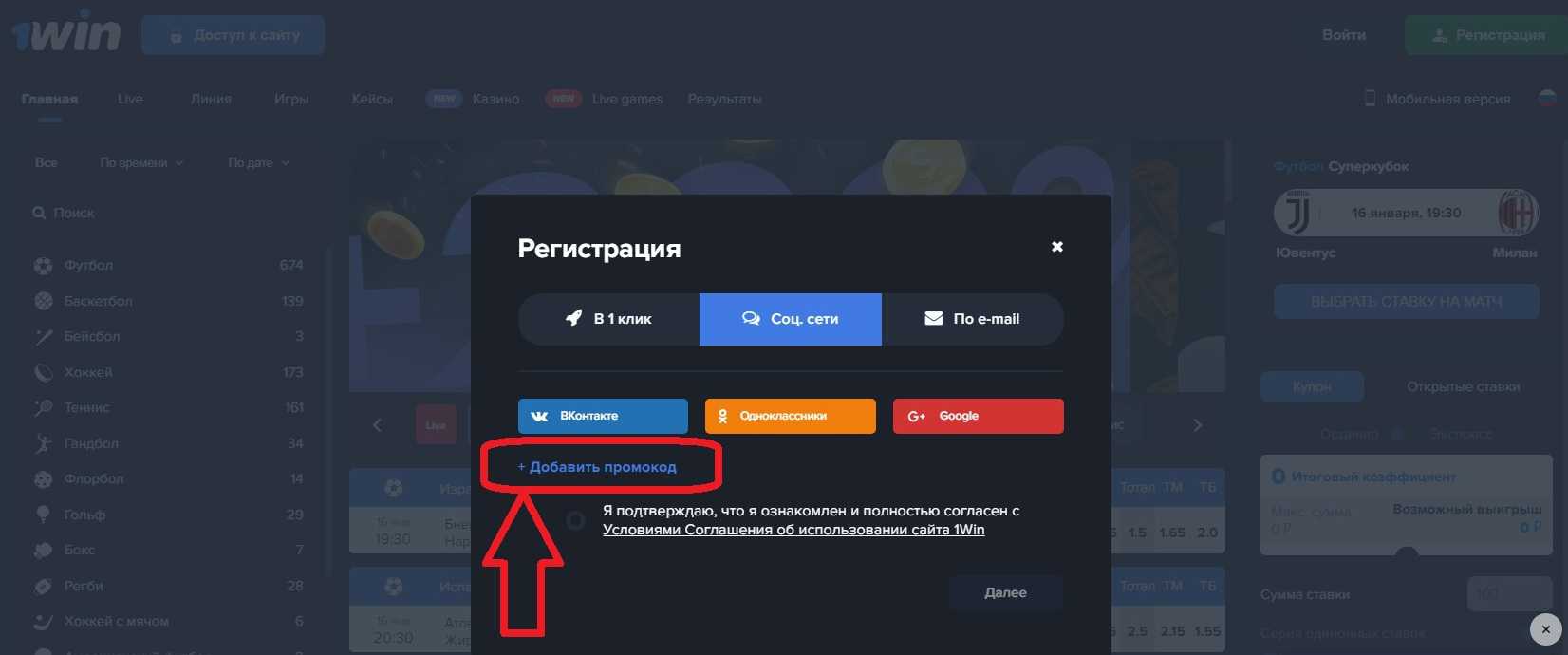1568x655 pixels.
Task: Click + Добавить промокод link
Action: click(x=597, y=467)
